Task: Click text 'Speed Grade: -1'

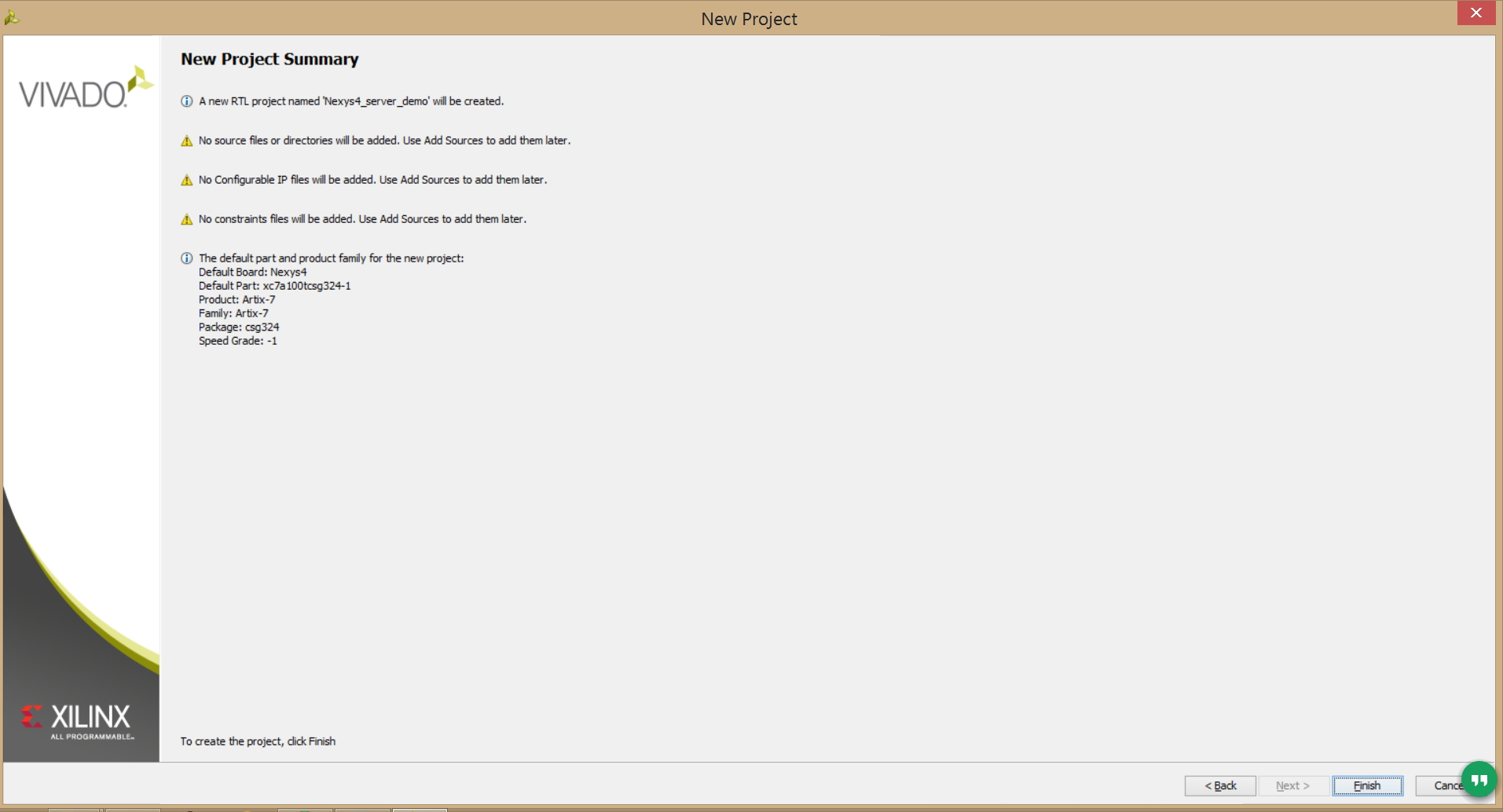Action: point(238,341)
